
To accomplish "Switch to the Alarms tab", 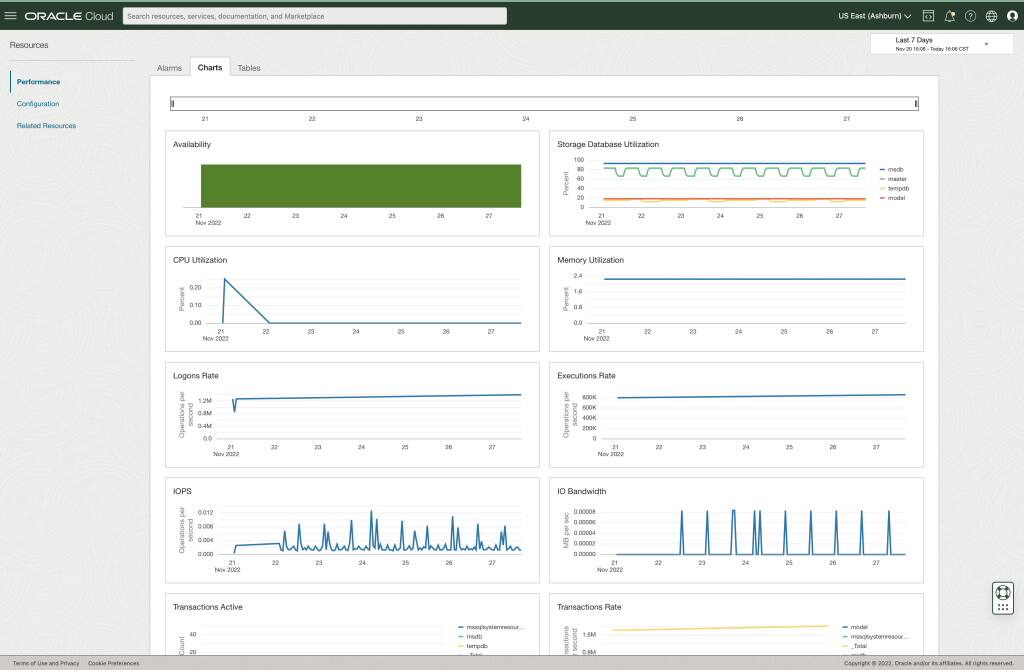I will [168, 67].
